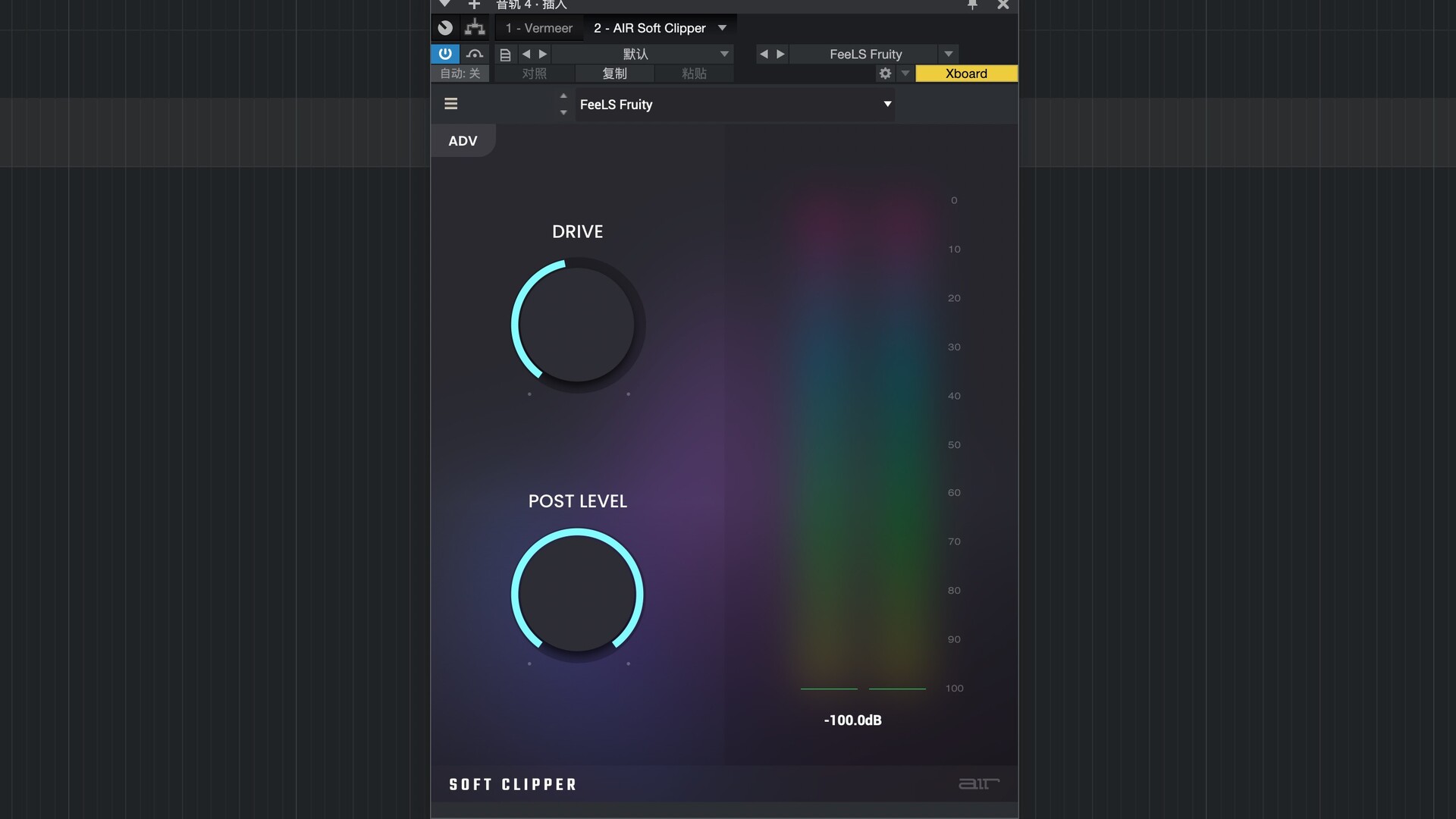
Task: Open the hamburger menu in plugin
Action: pos(450,104)
